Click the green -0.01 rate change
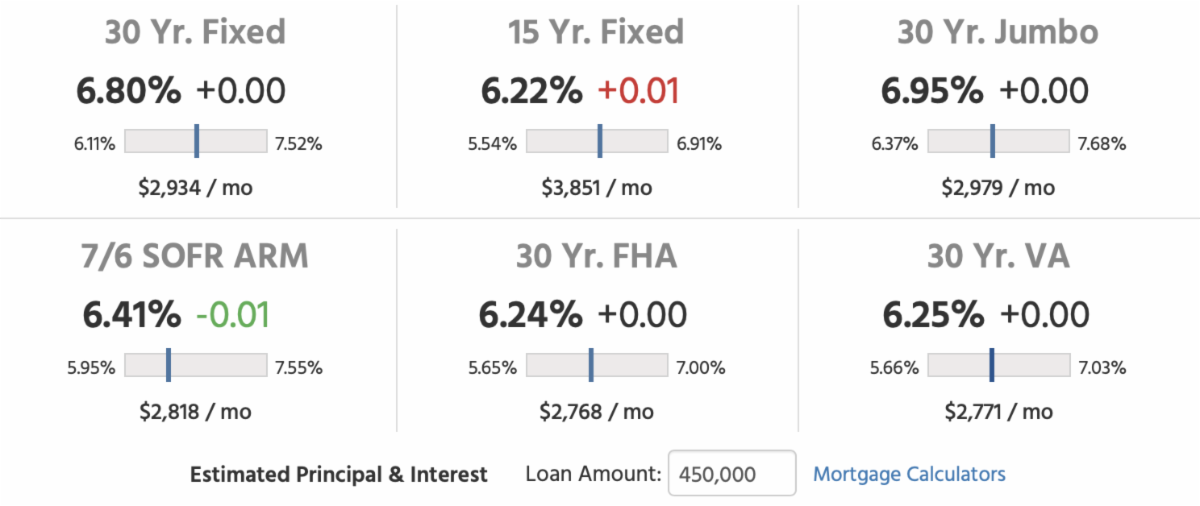This screenshot has width=1200, height=506. tap(232, 315)
